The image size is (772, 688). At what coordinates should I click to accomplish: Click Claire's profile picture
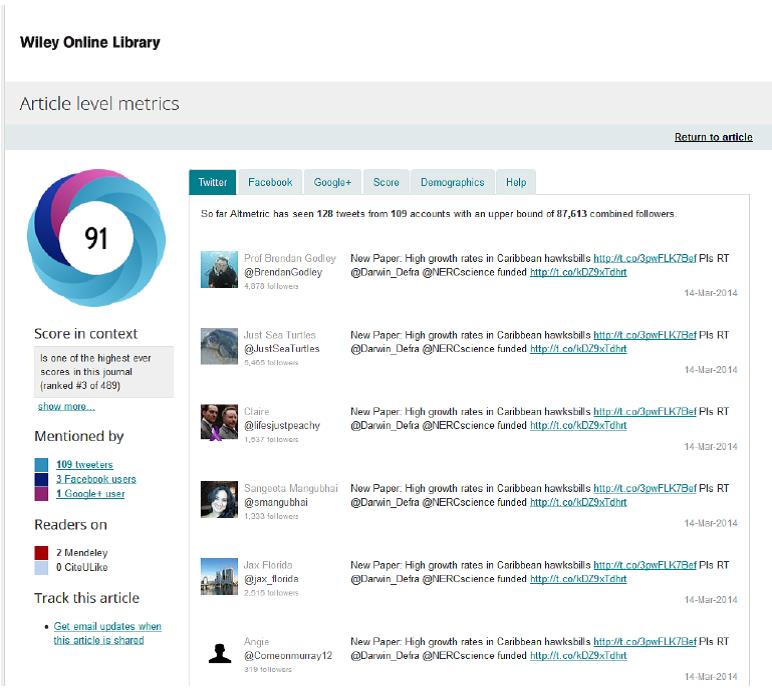(x=219, y=423)
